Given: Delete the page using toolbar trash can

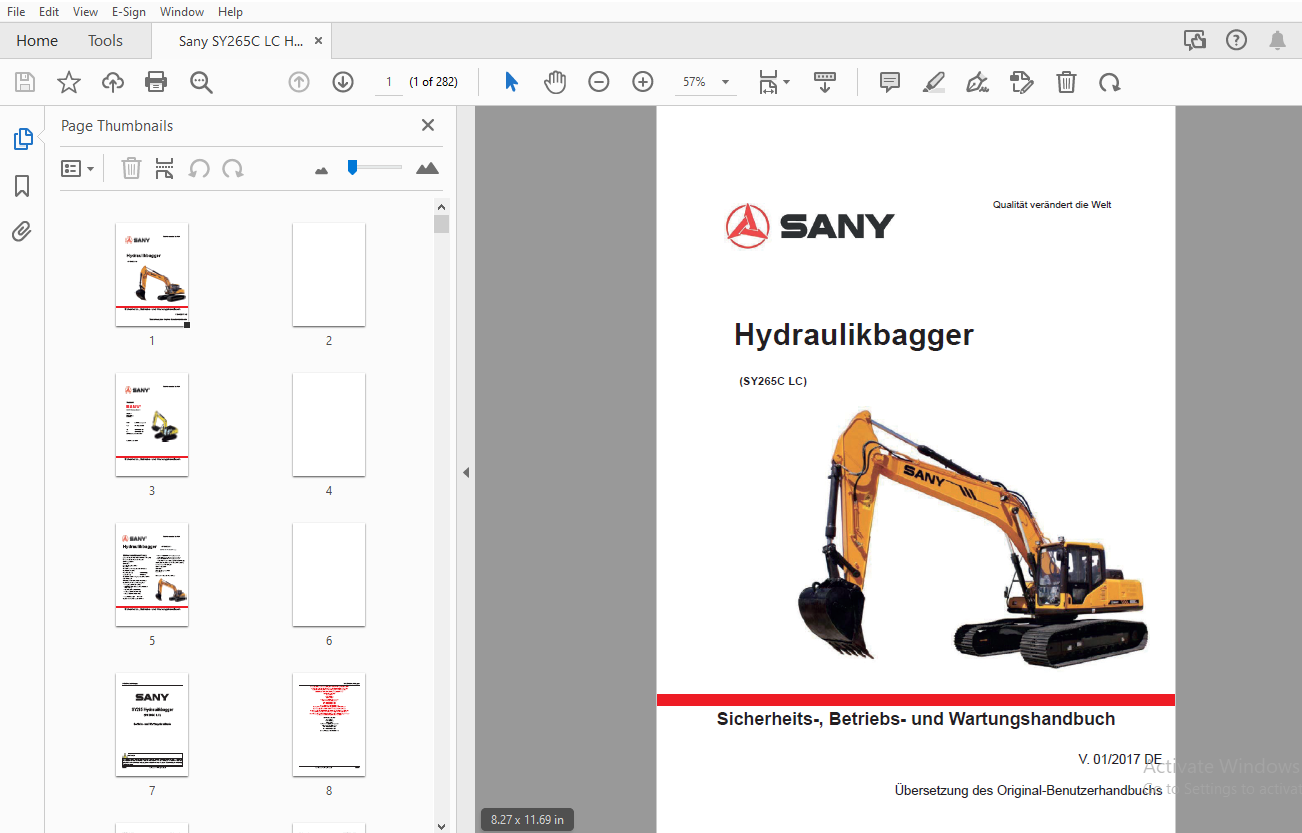Looking at the screenshot, I should point(1067,82).
